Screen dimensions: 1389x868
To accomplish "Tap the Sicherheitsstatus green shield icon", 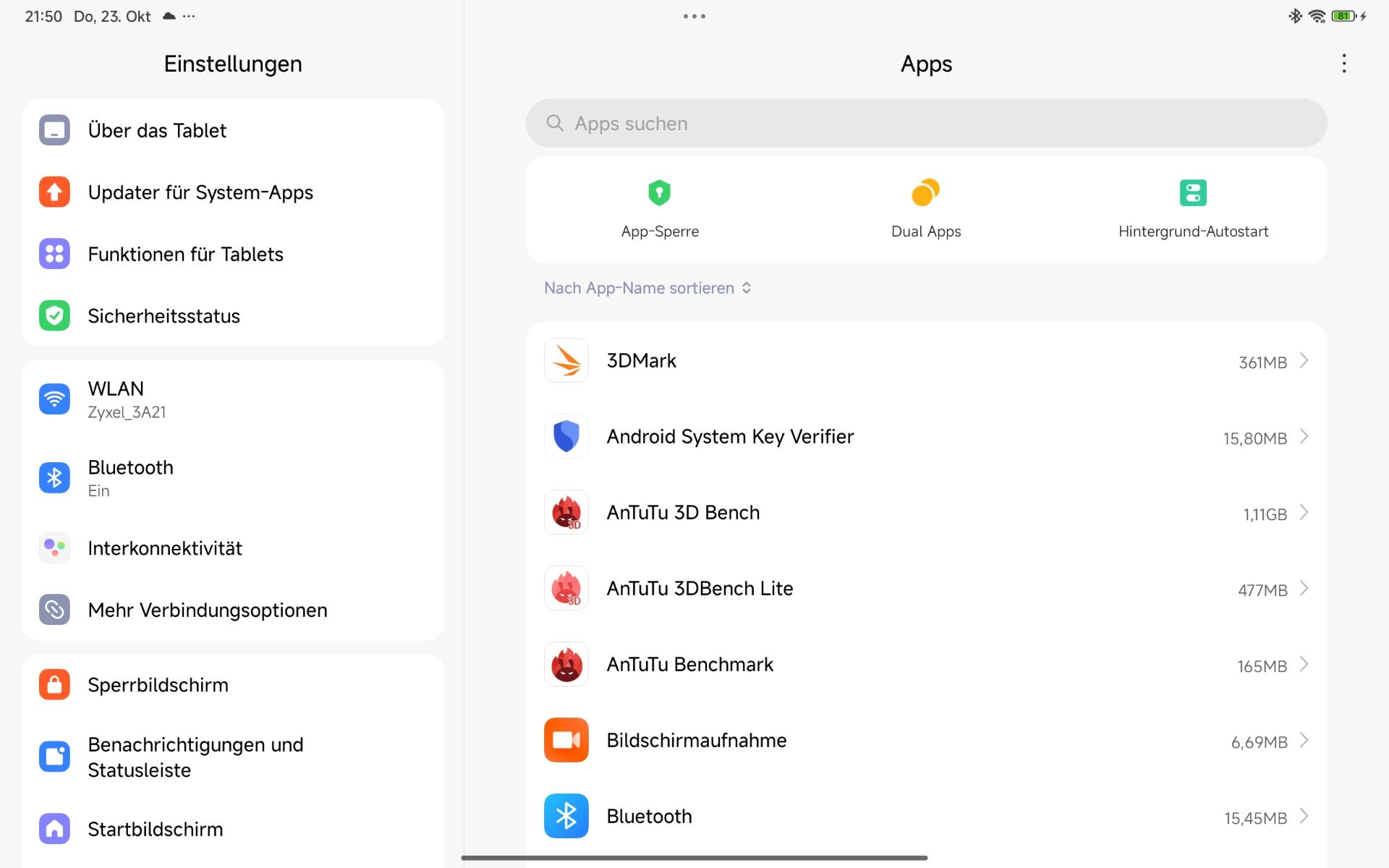I will 54,316.
